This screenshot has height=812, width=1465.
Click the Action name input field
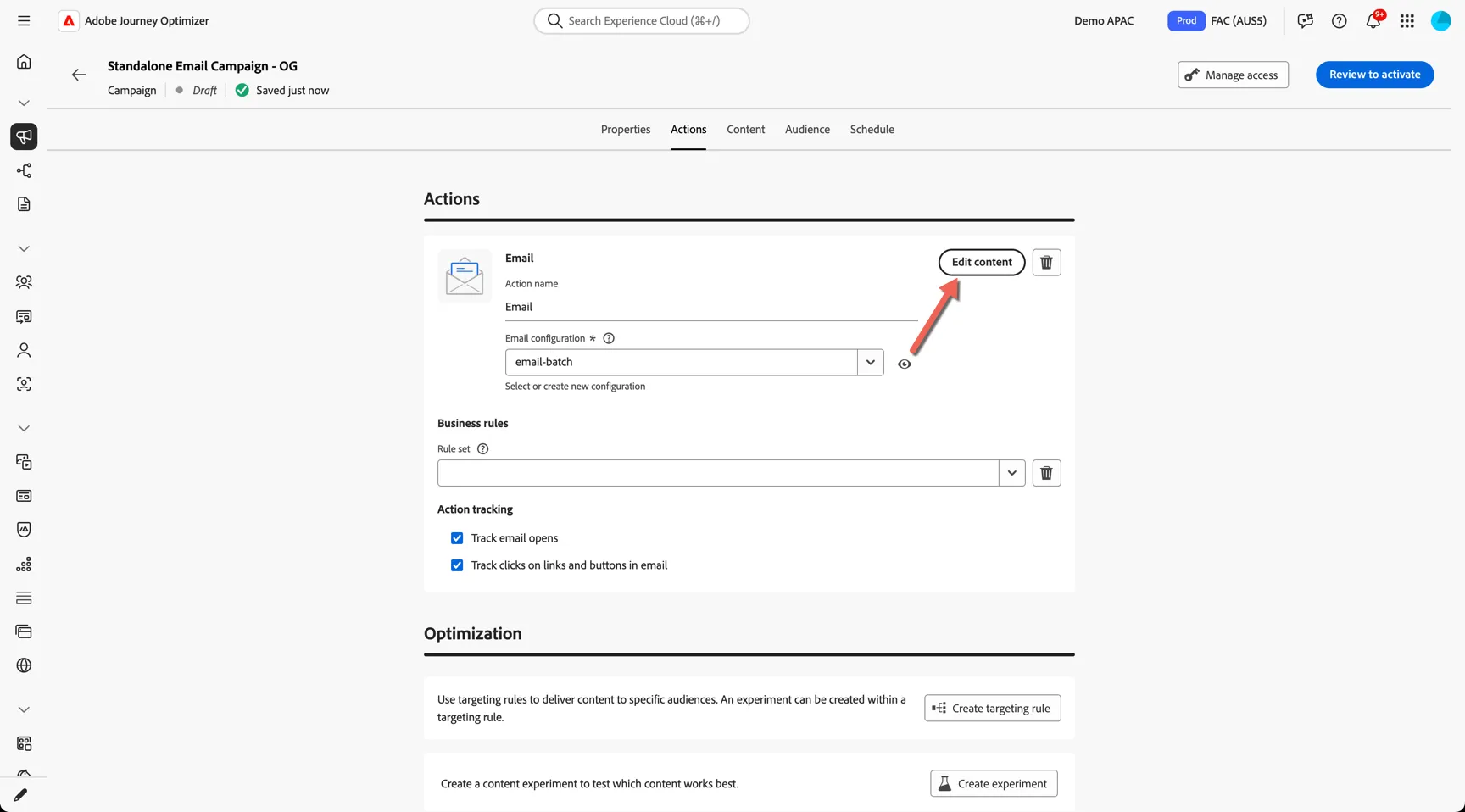point(711,307)
